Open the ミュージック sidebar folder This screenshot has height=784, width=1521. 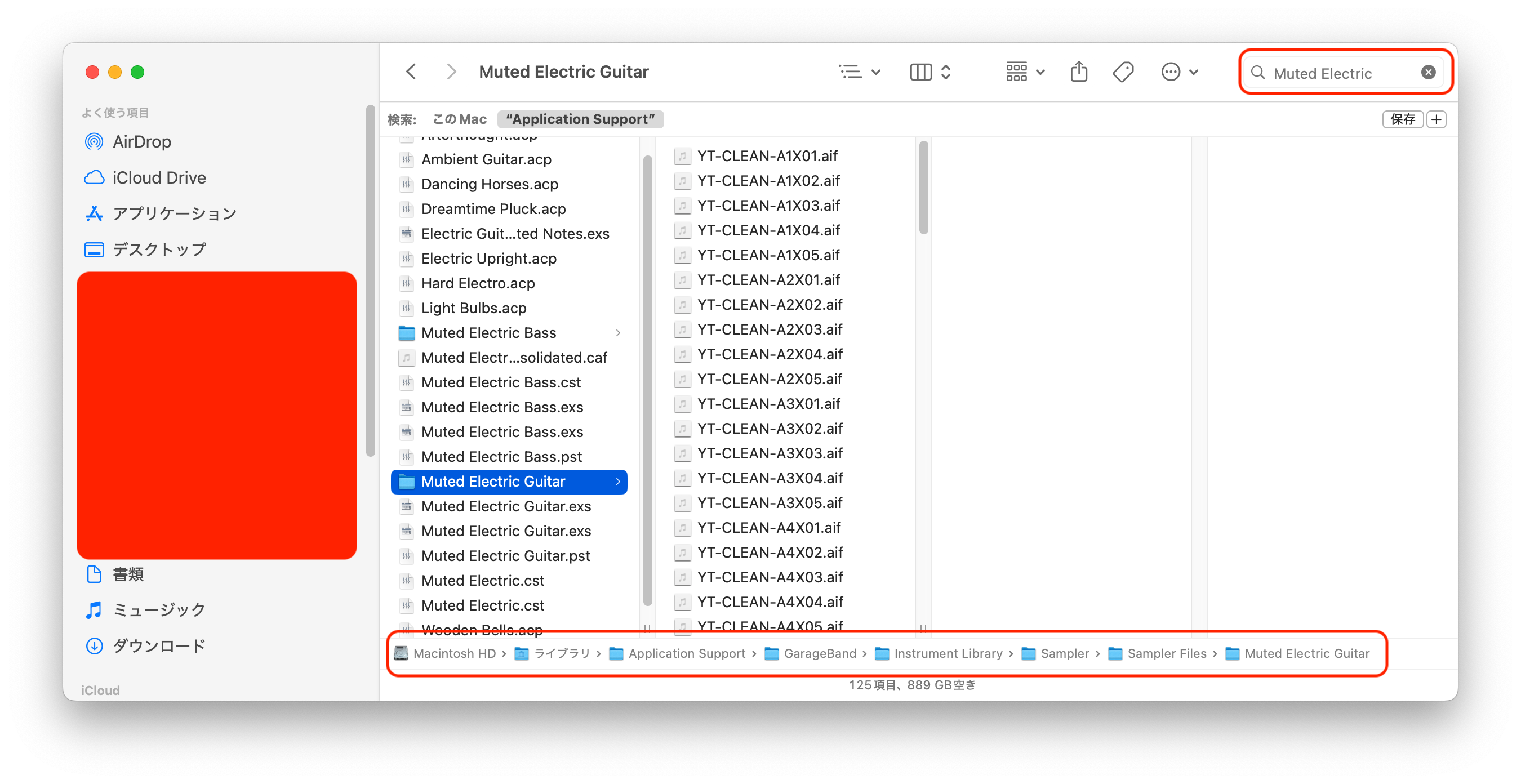point(158,610)
